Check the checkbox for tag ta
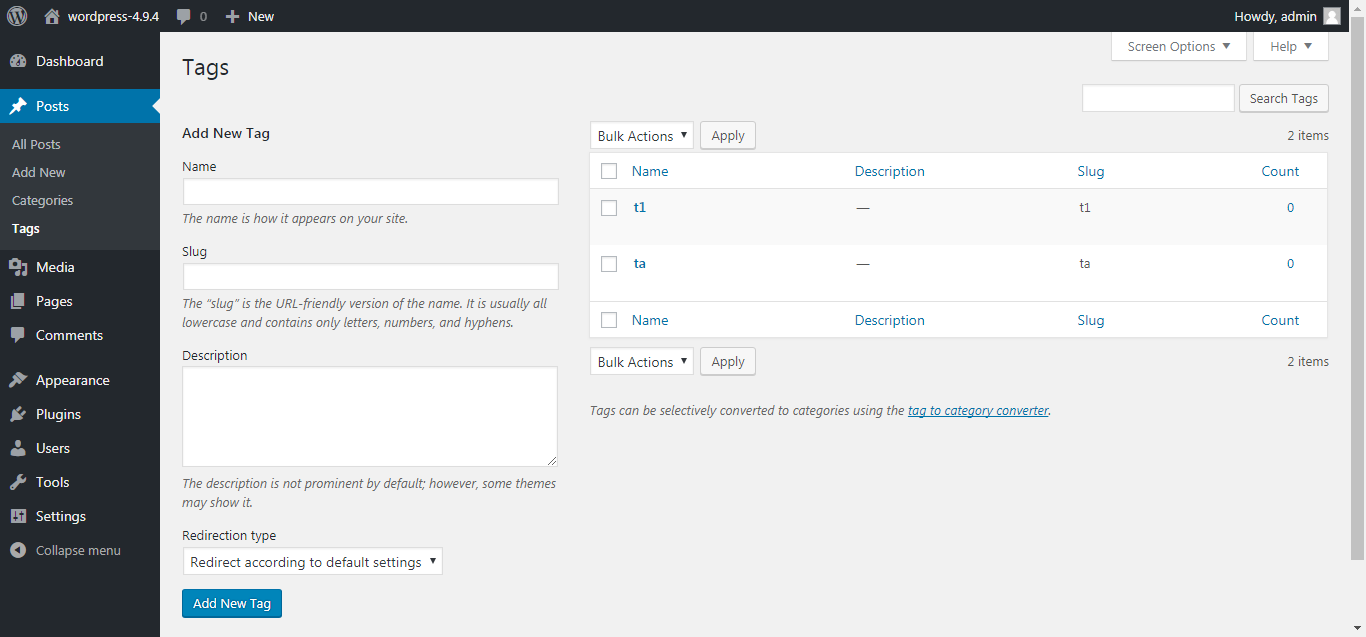The width and height of the screenshot is (1366, 637). 609,264
